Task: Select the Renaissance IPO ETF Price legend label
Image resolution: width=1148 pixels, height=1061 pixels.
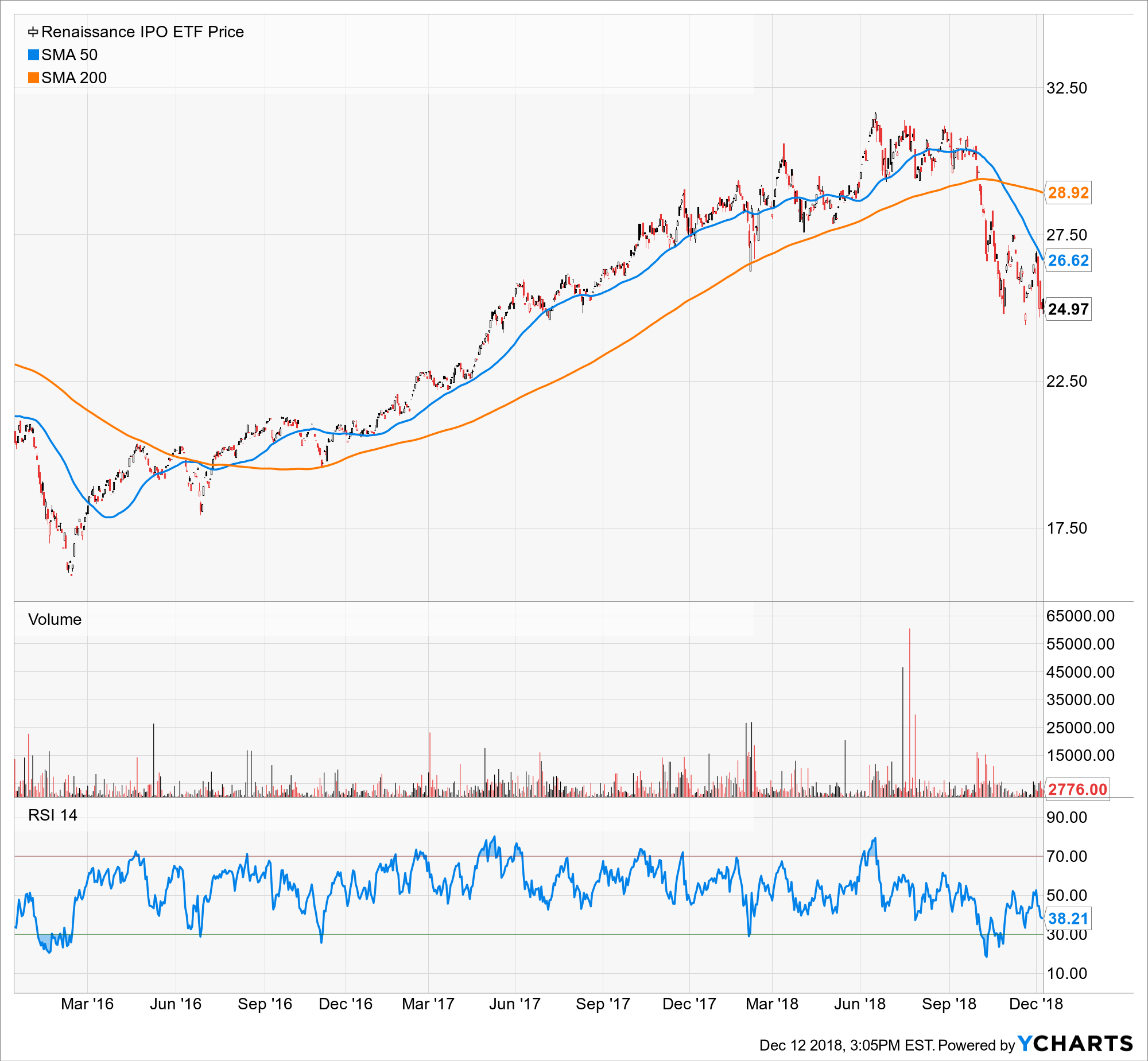Action: point(142,32)
